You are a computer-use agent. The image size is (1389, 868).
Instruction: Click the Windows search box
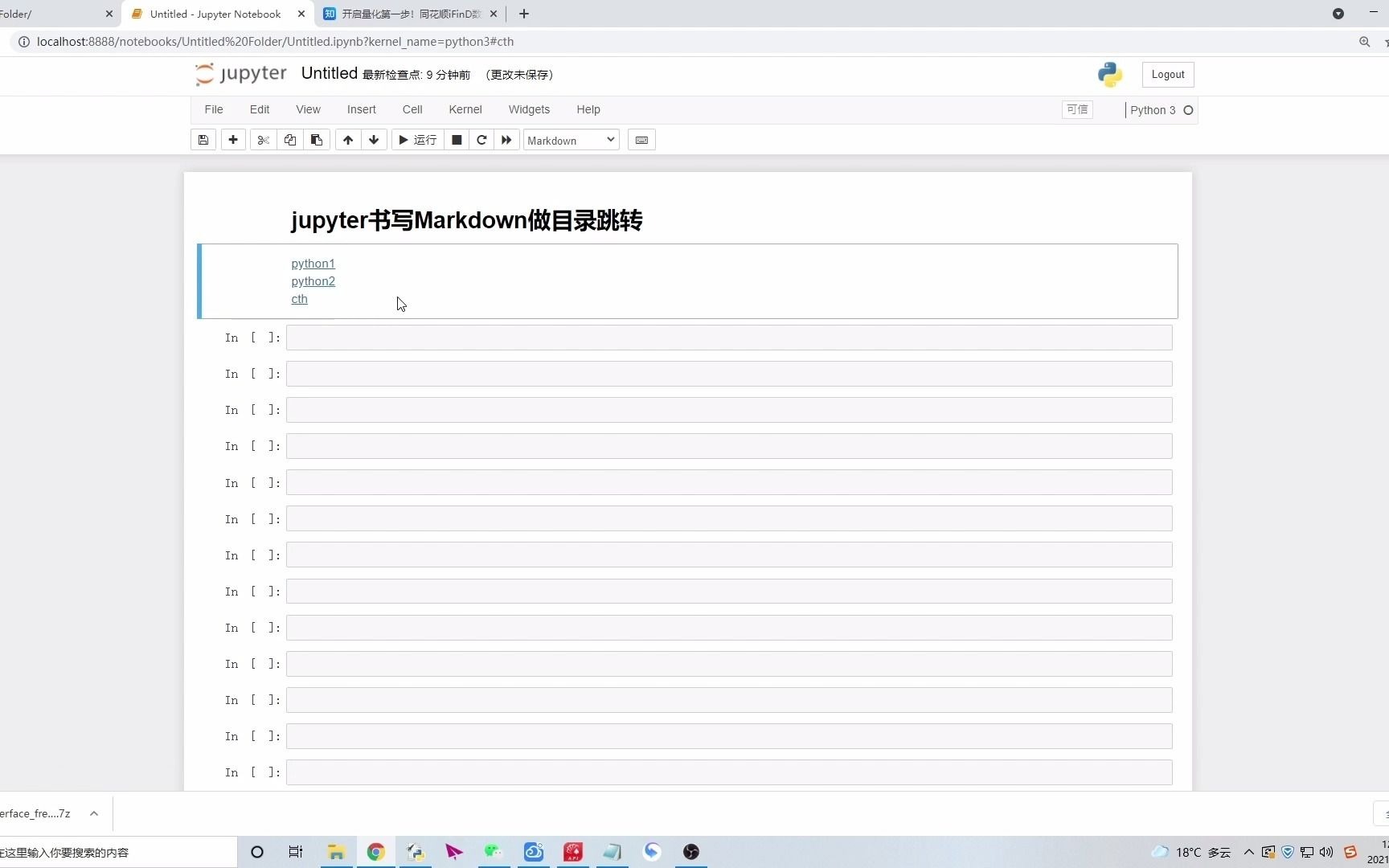click(118, 852)
